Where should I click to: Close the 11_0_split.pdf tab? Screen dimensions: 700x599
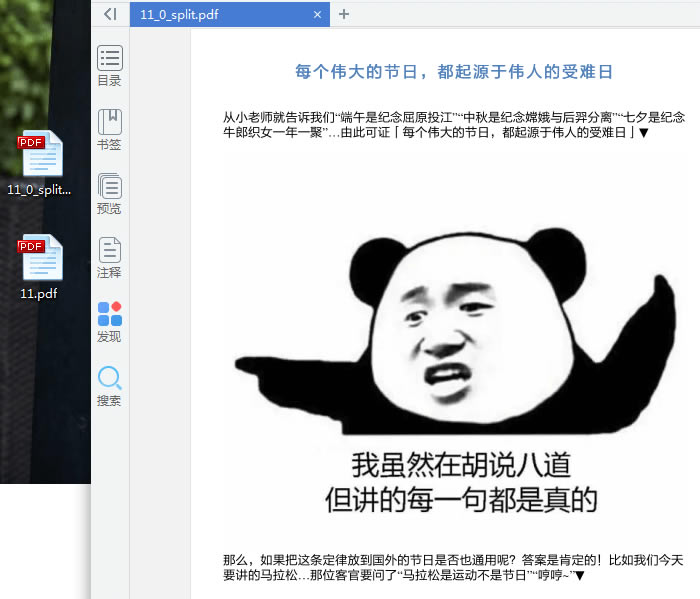click(318, 14)
